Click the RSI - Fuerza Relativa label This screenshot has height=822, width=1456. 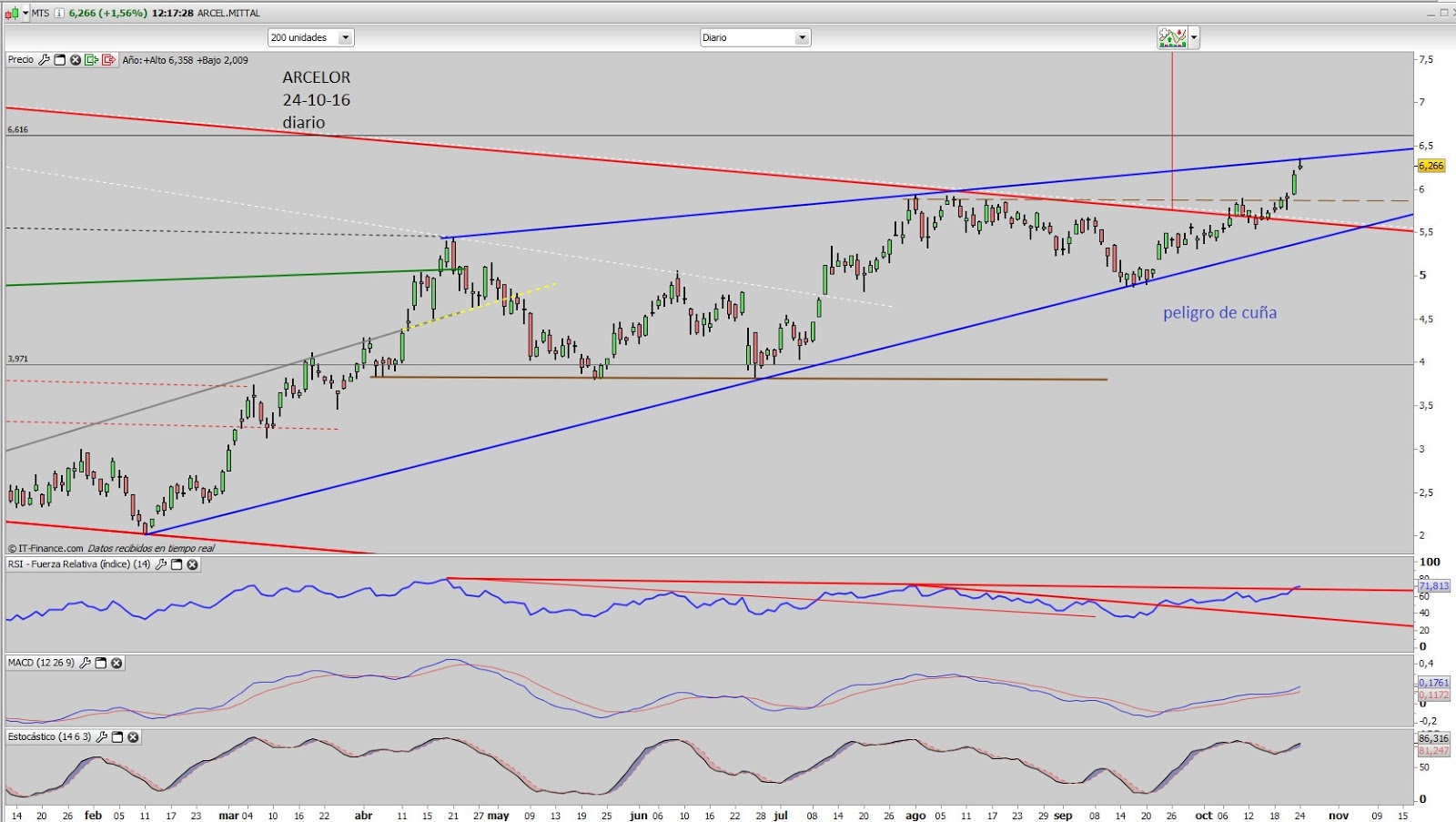click(x=79, y=564)
